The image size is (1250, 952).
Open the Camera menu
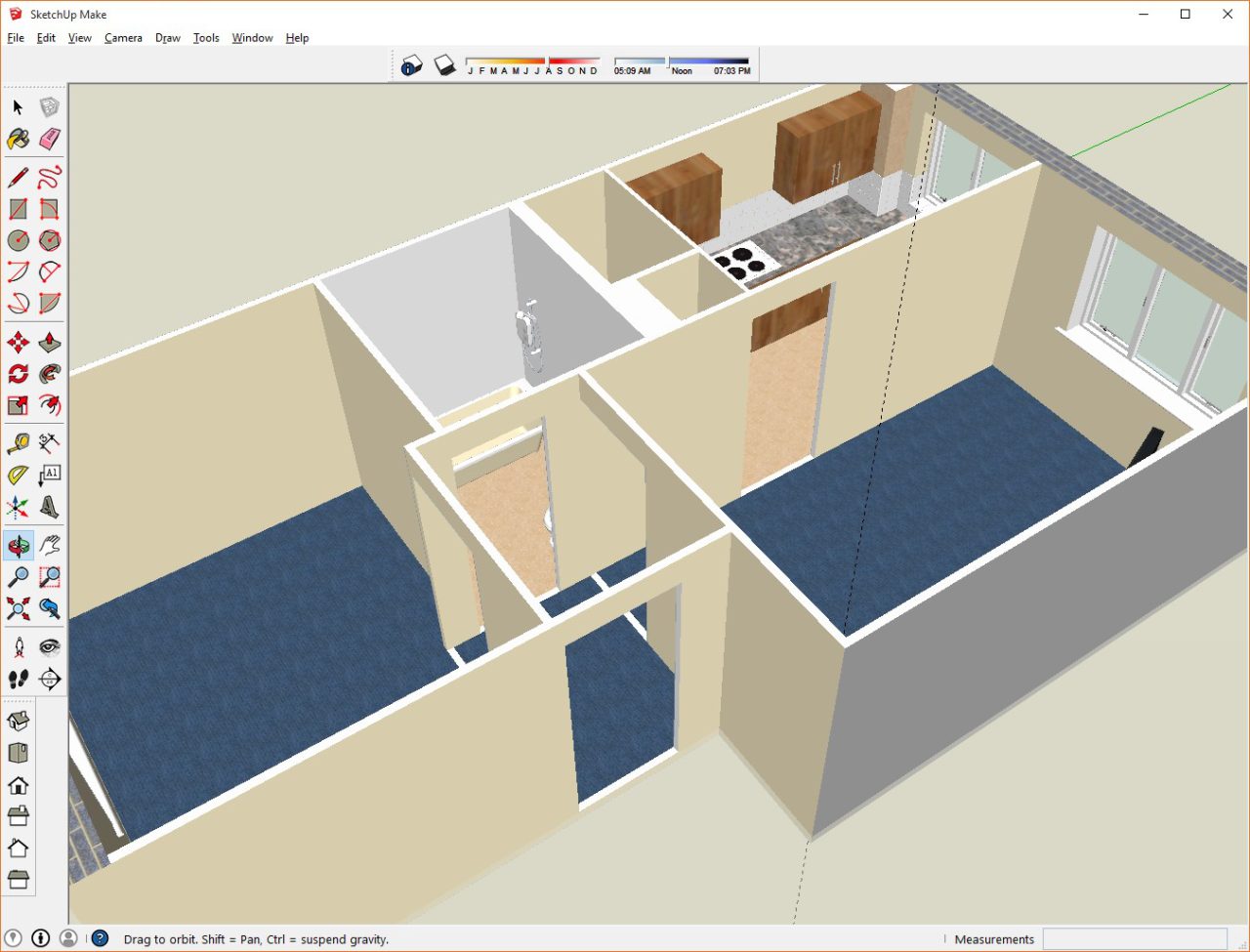pyautogui.click(x=123, y=38)
